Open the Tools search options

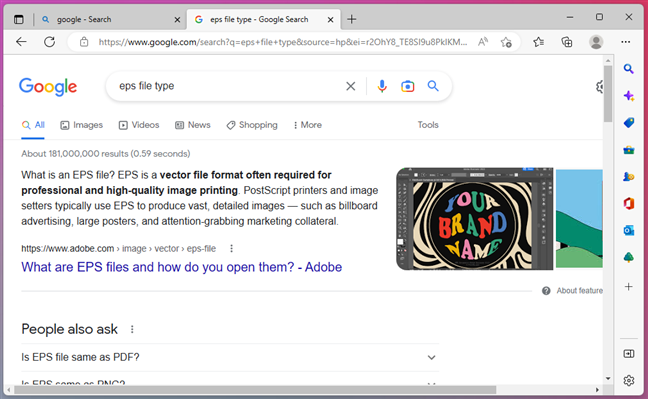tap(428, 125)
